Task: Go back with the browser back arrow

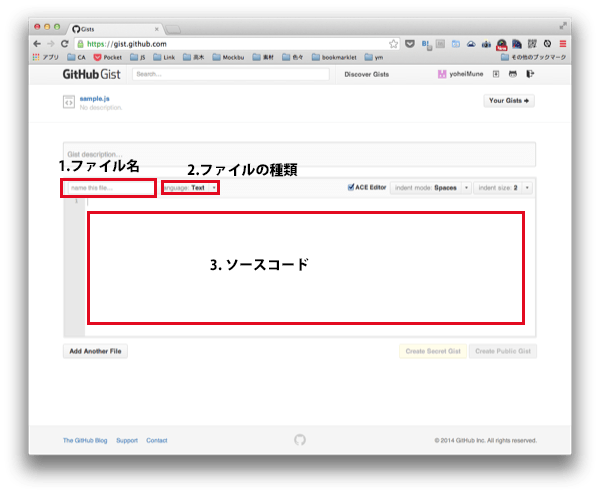Action: 37,44
